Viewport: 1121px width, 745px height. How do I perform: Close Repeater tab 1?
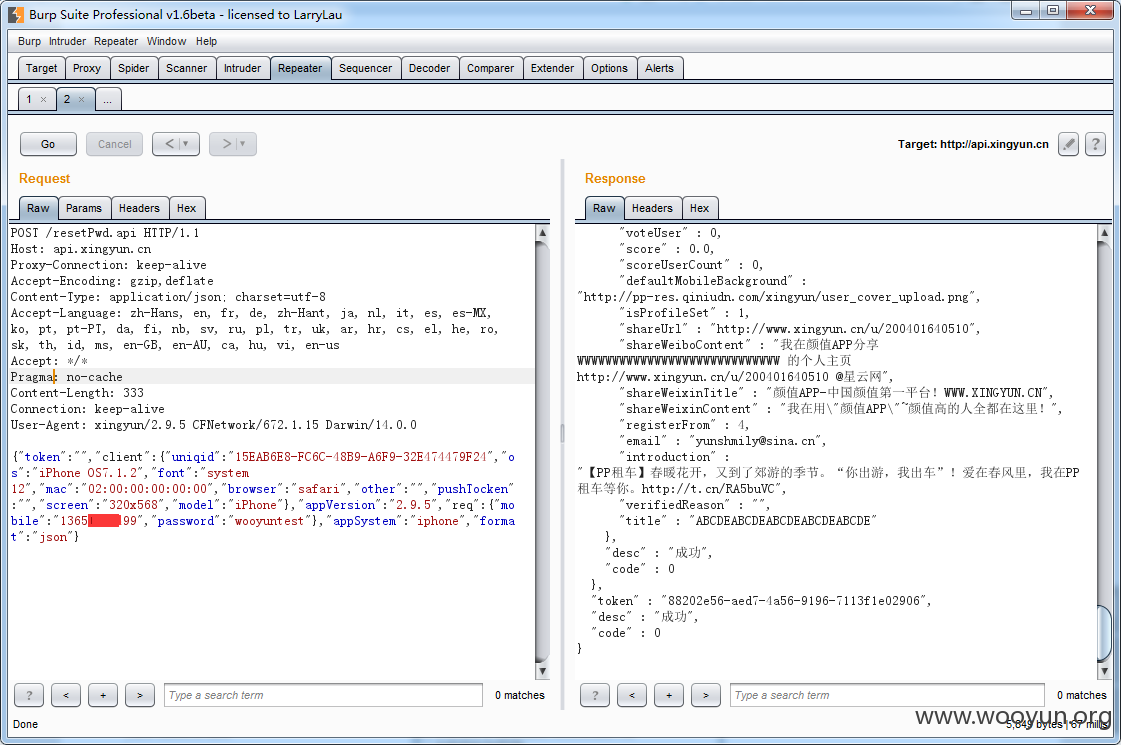click(44, 99)
